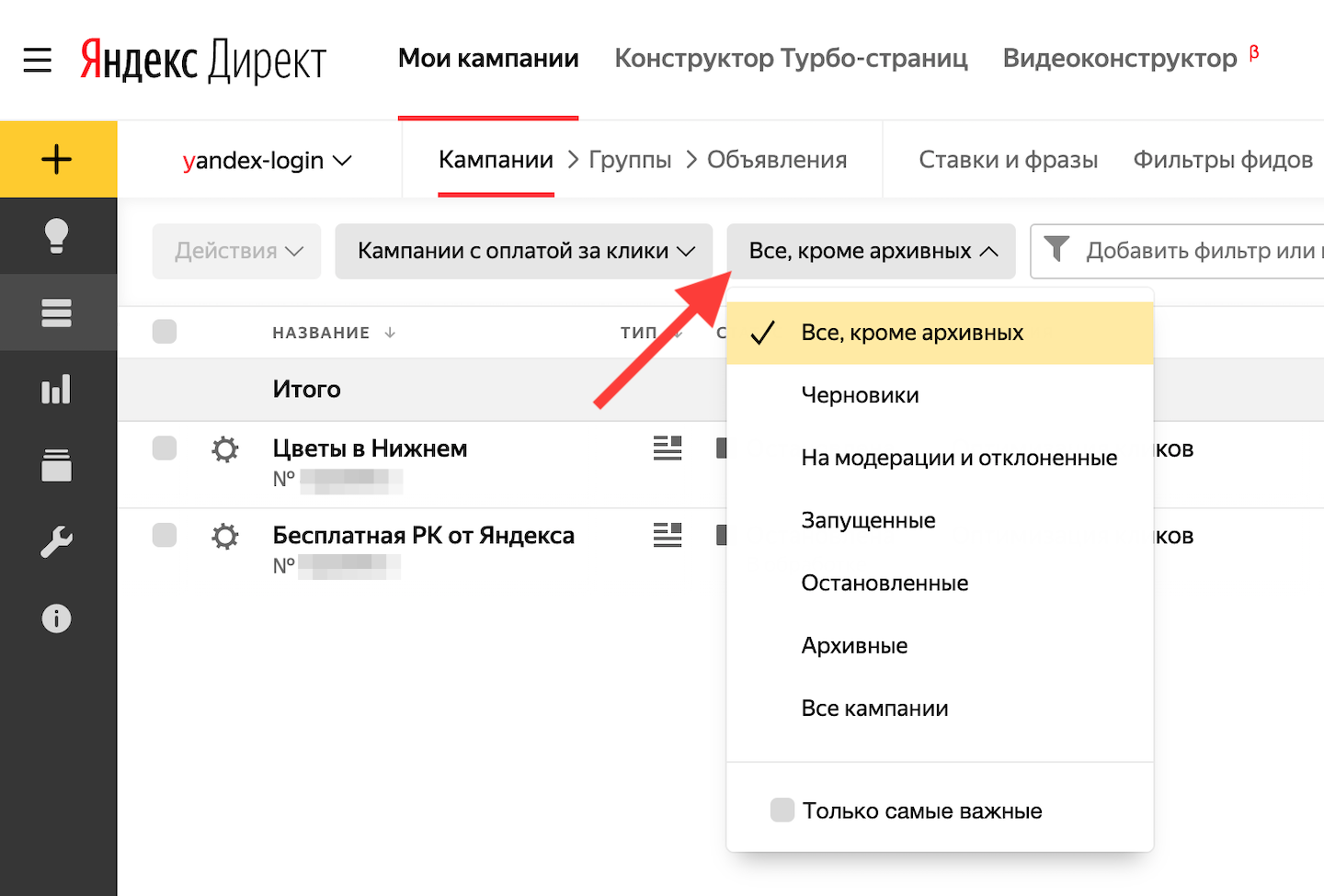Switch to Кампании sub-tab
The image size is (1324, 896).
[496, 160]
